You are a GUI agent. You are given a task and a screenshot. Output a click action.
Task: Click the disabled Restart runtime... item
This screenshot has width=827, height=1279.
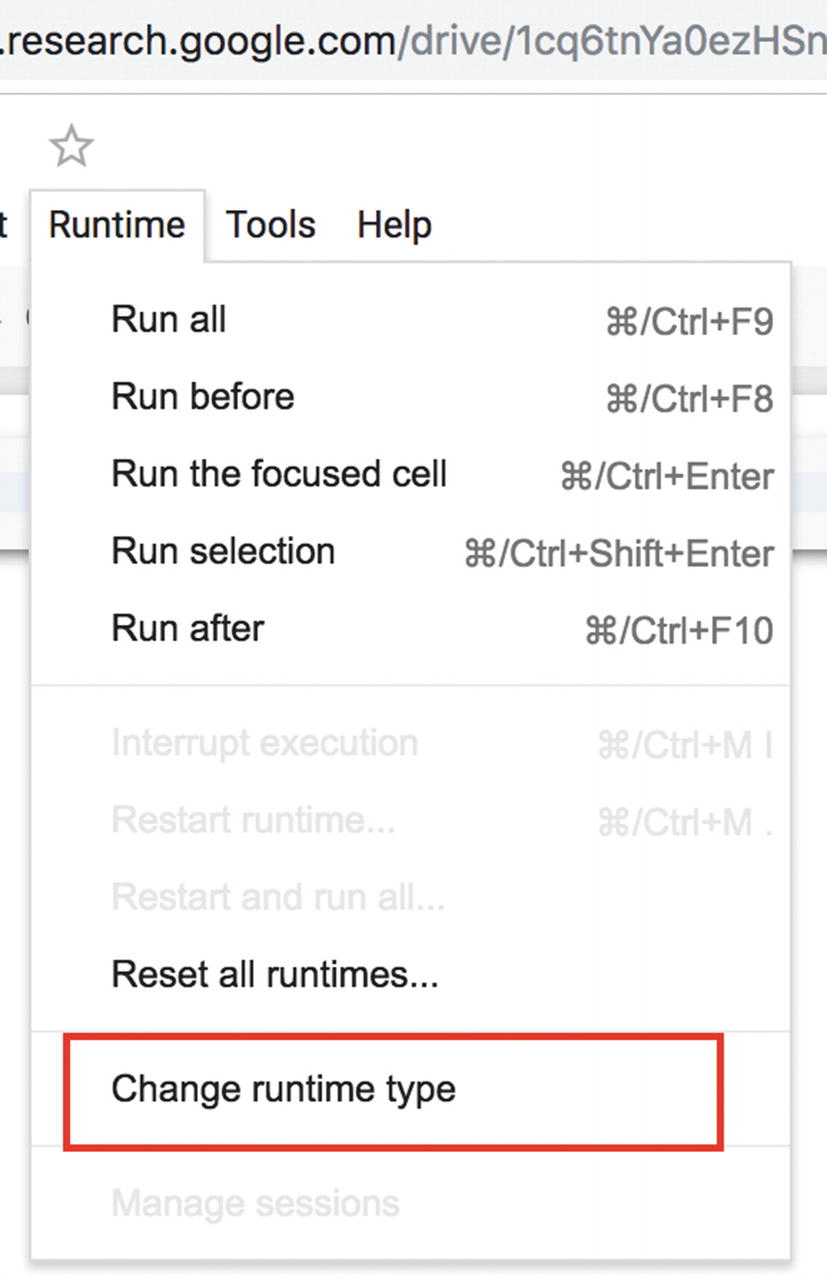pos(253,820)
